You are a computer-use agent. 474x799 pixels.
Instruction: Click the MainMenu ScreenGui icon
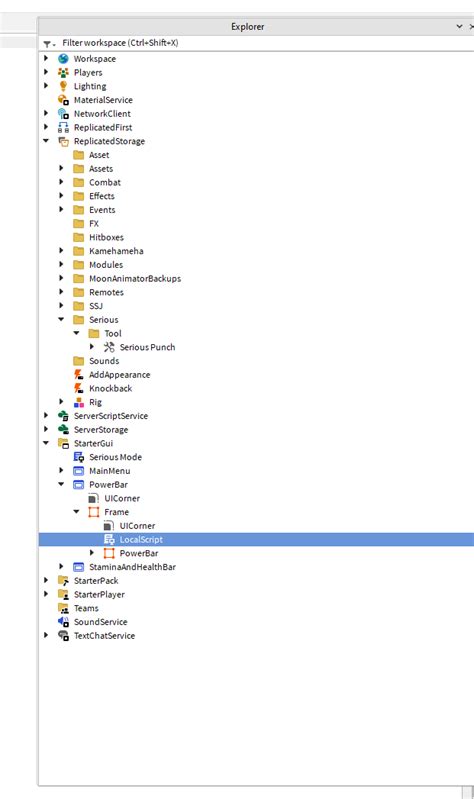[x=78, y=471]
